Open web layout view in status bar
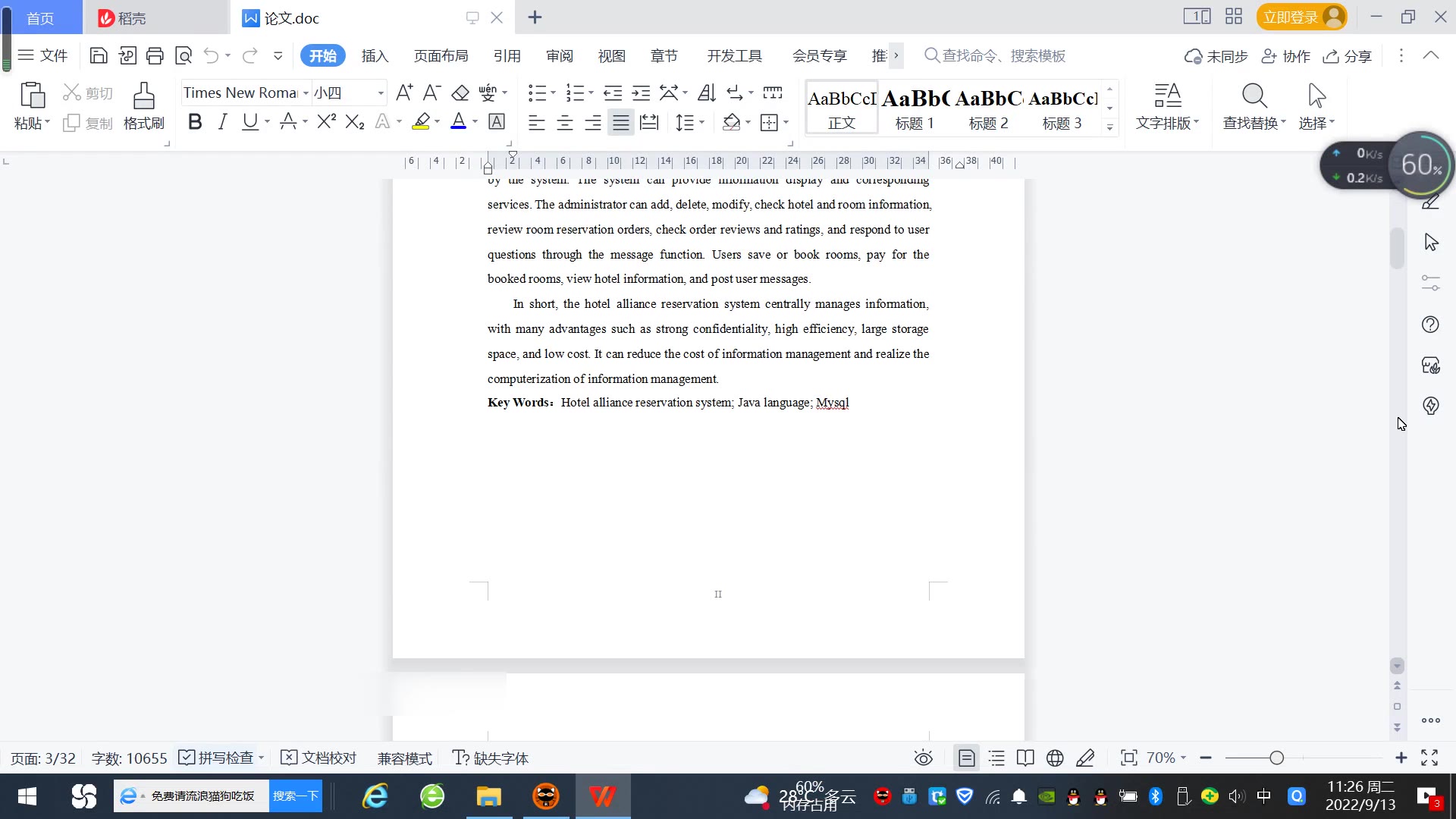 click(1055, 758)
